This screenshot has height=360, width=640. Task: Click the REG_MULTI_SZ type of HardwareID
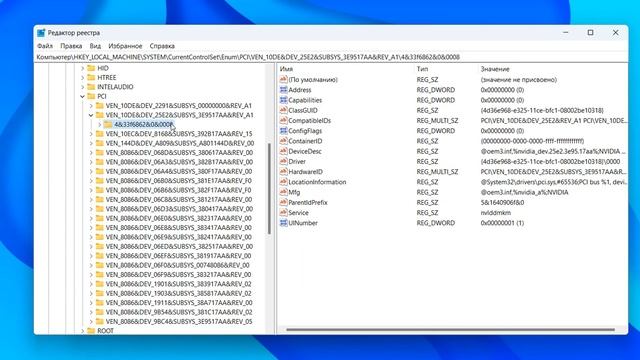(x=437, y=172)
